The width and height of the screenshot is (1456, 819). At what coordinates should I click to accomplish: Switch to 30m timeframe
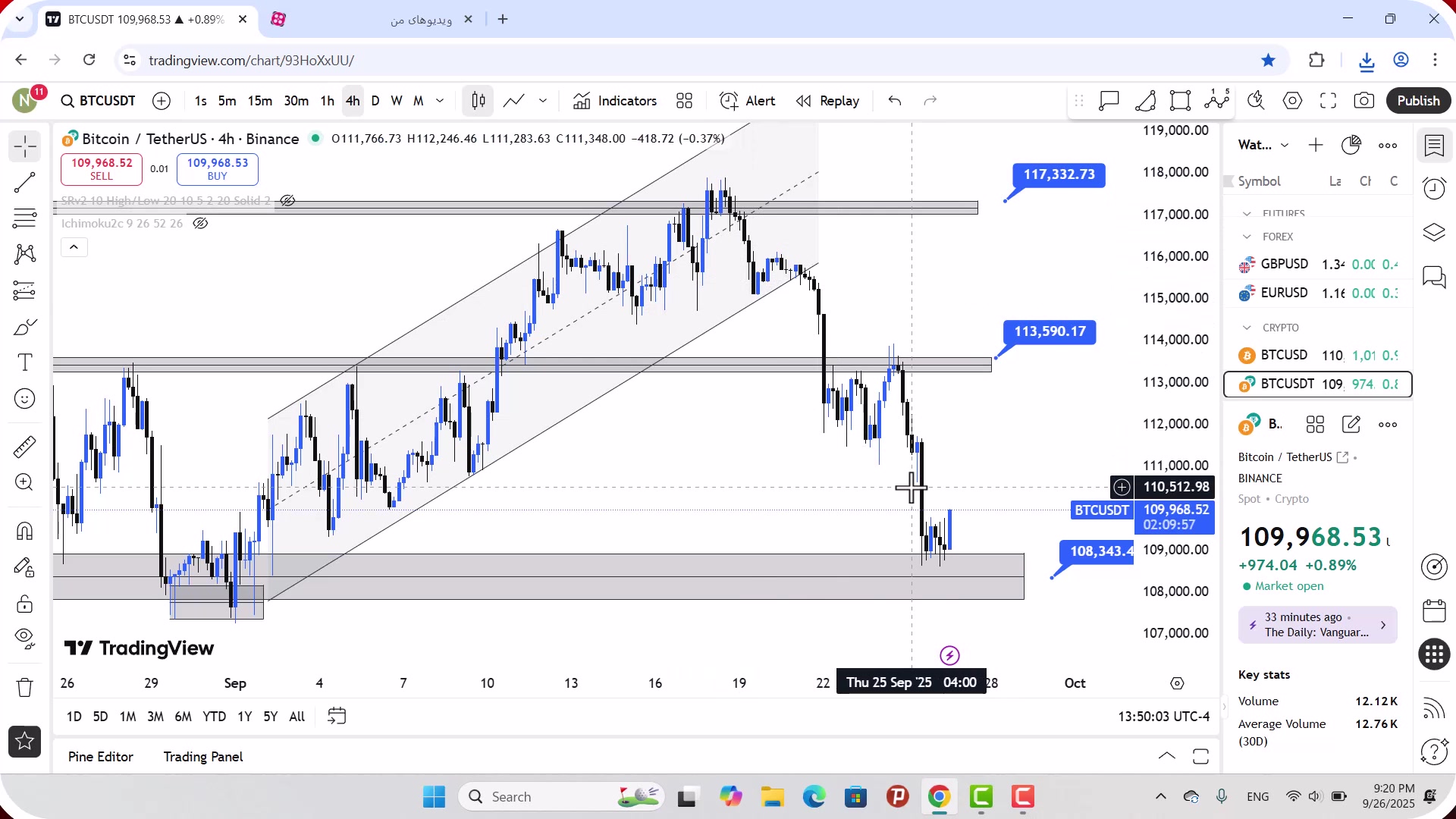coord(297,101)
